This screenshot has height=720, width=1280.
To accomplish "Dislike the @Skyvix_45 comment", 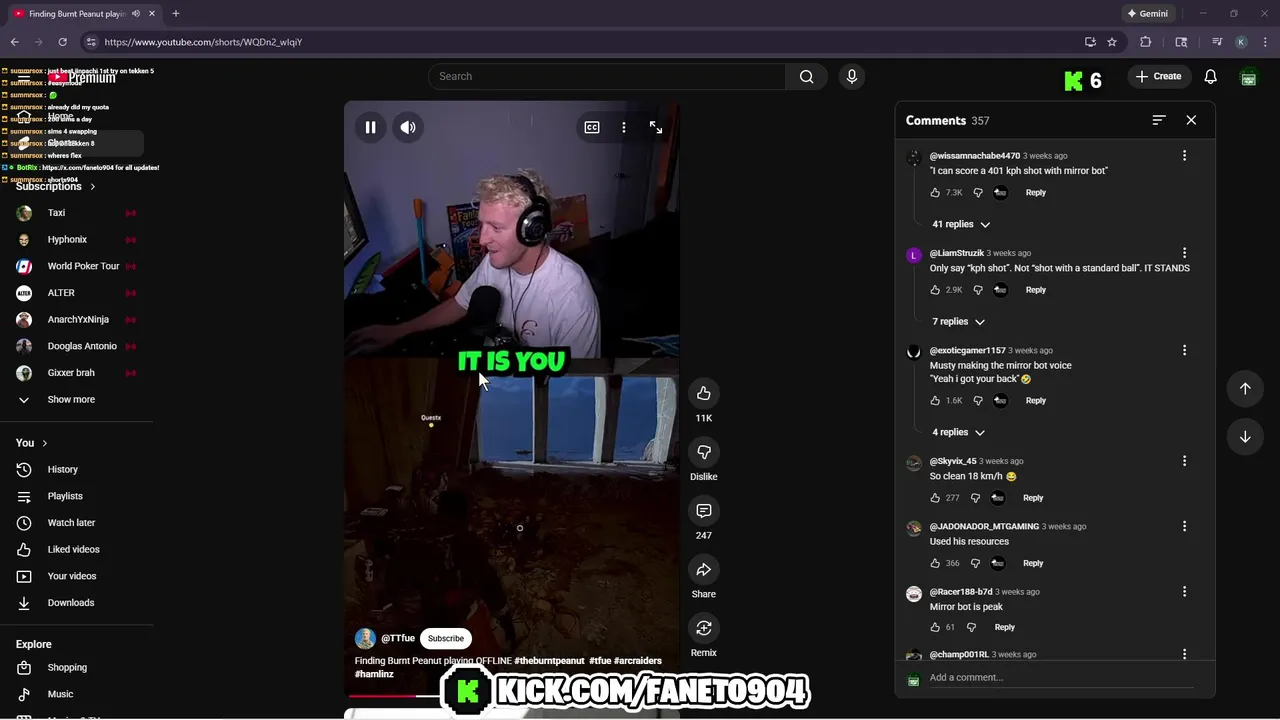I will [x=975, y=498].
